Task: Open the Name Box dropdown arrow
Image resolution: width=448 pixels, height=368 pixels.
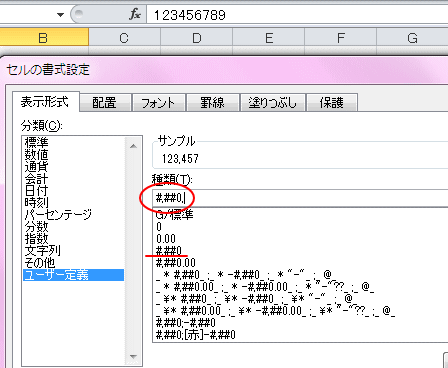Action: (x=60, y=15)
